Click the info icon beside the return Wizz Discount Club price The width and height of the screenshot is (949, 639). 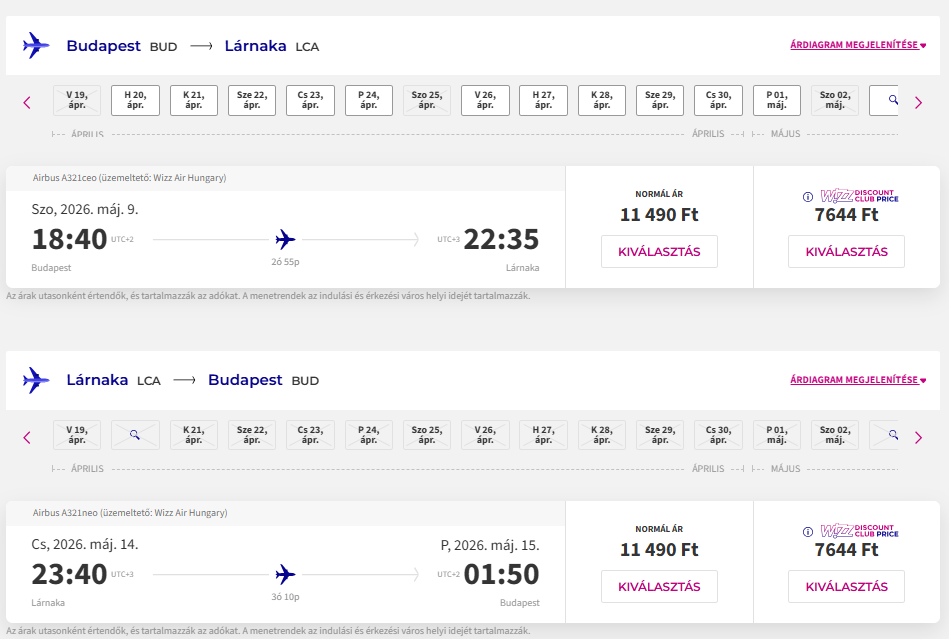808,532
